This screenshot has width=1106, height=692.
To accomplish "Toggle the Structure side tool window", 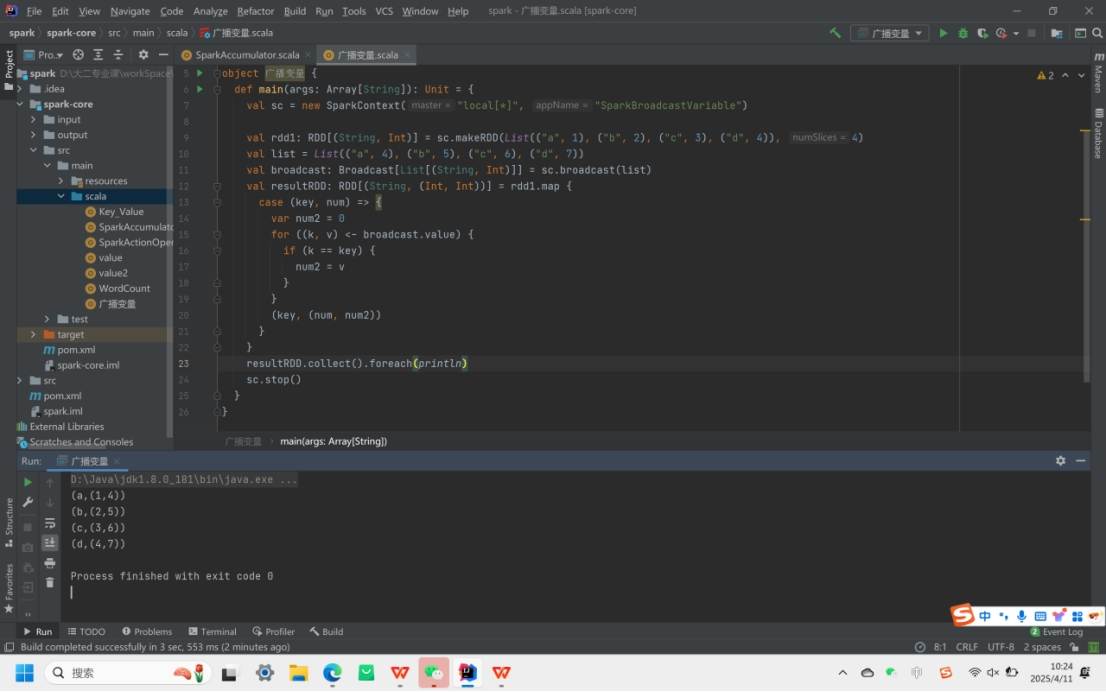I will [8, 522].
